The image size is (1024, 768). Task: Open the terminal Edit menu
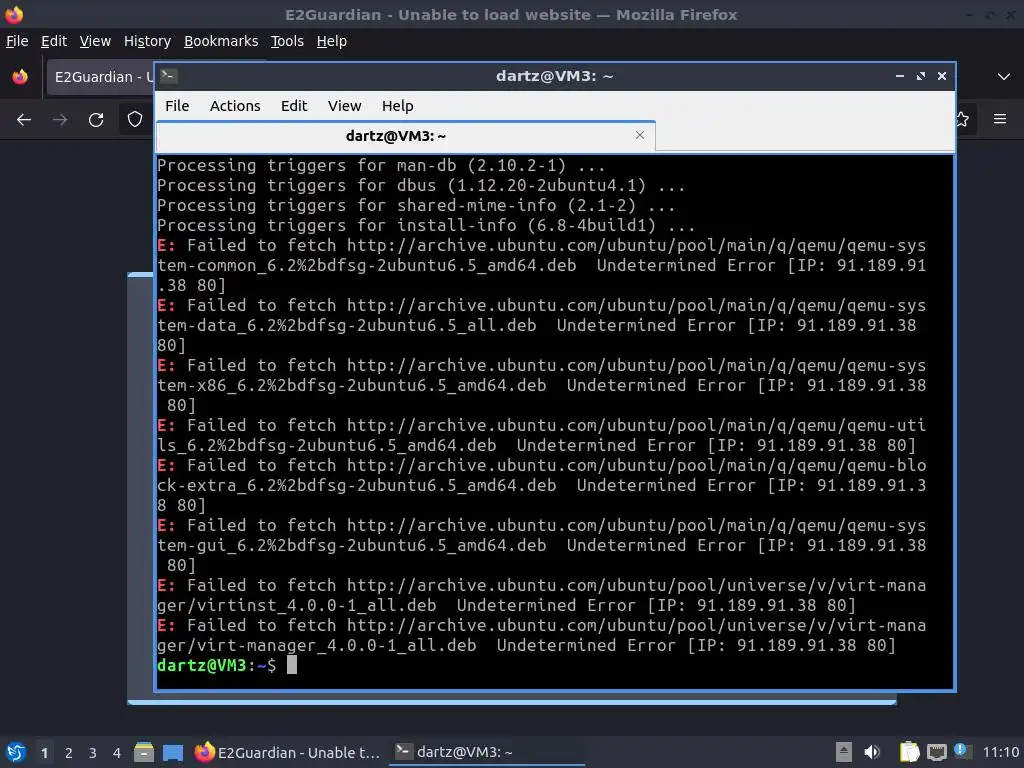tap(294, 106)
